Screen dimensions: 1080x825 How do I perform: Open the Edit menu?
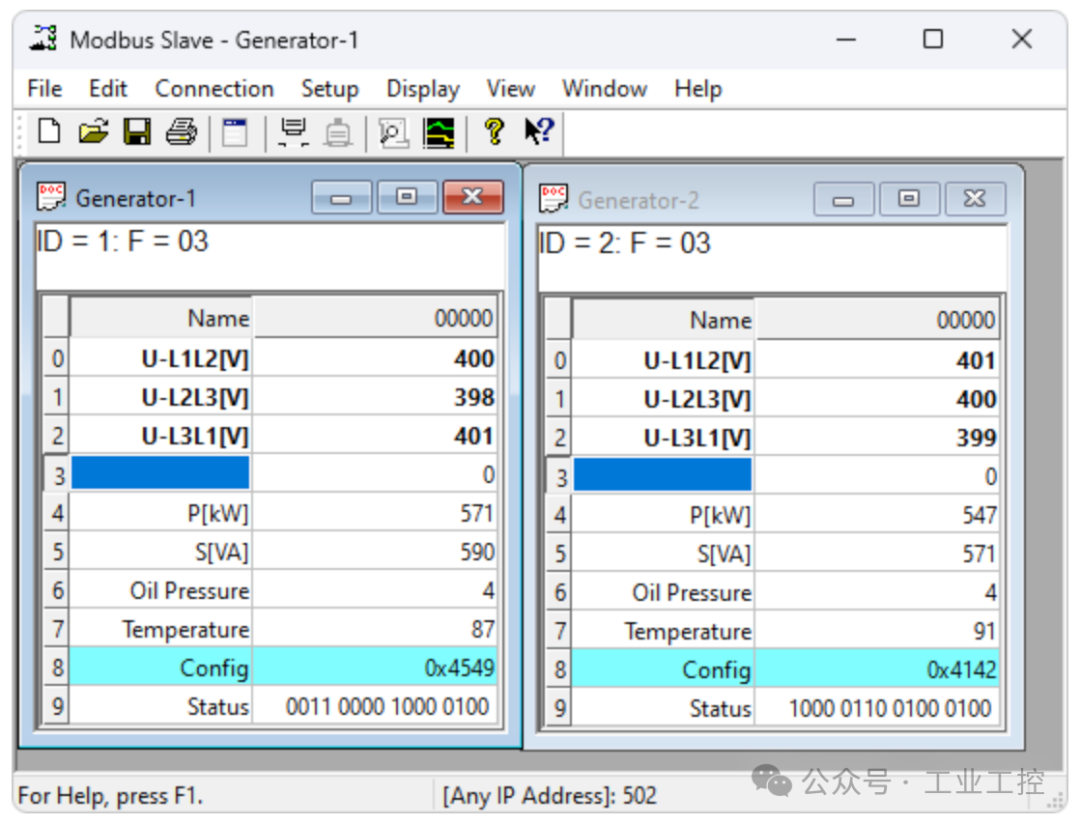(108, 89)
